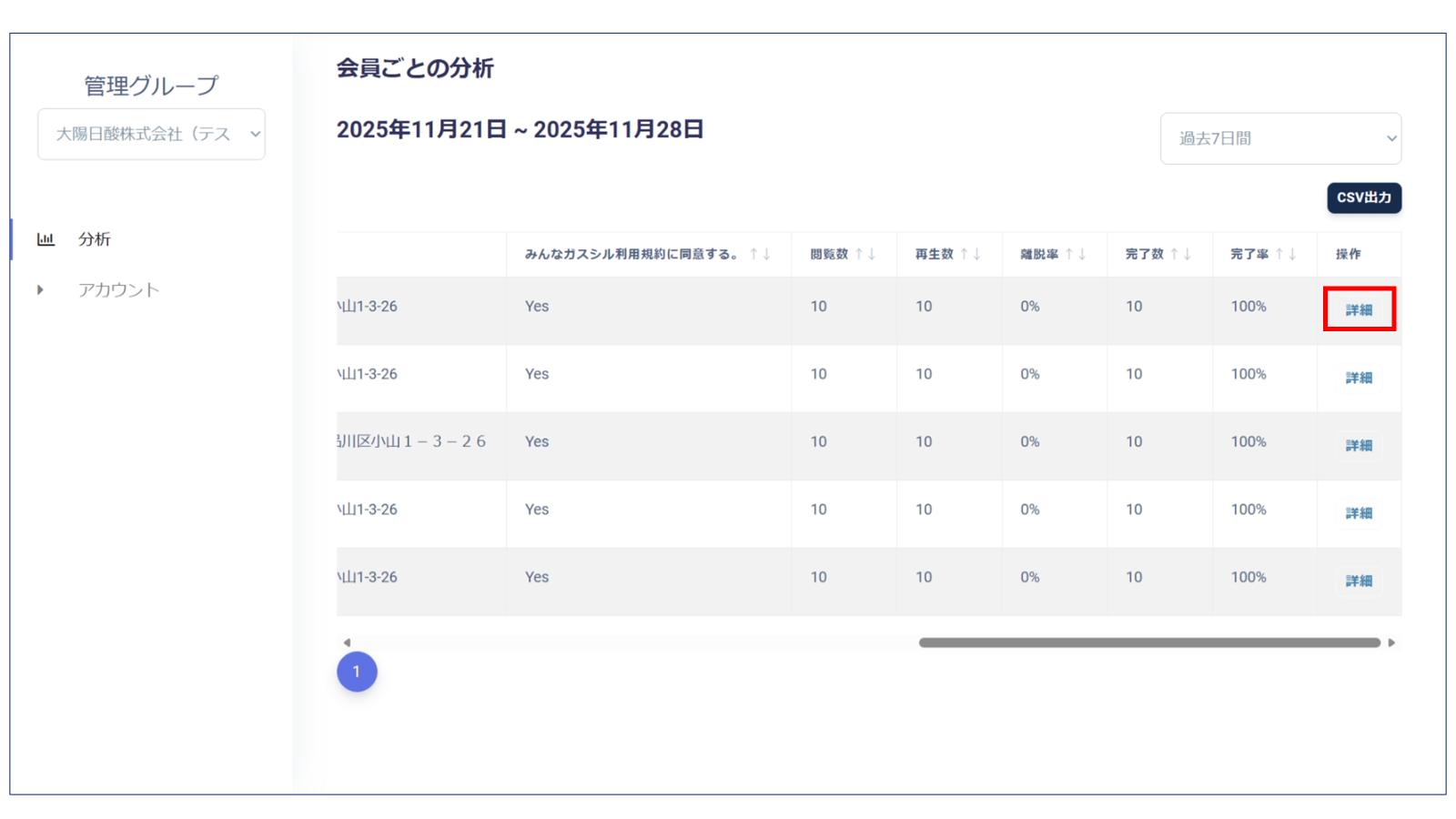Select アカウント in the sidebar menu

coord(119,289)
